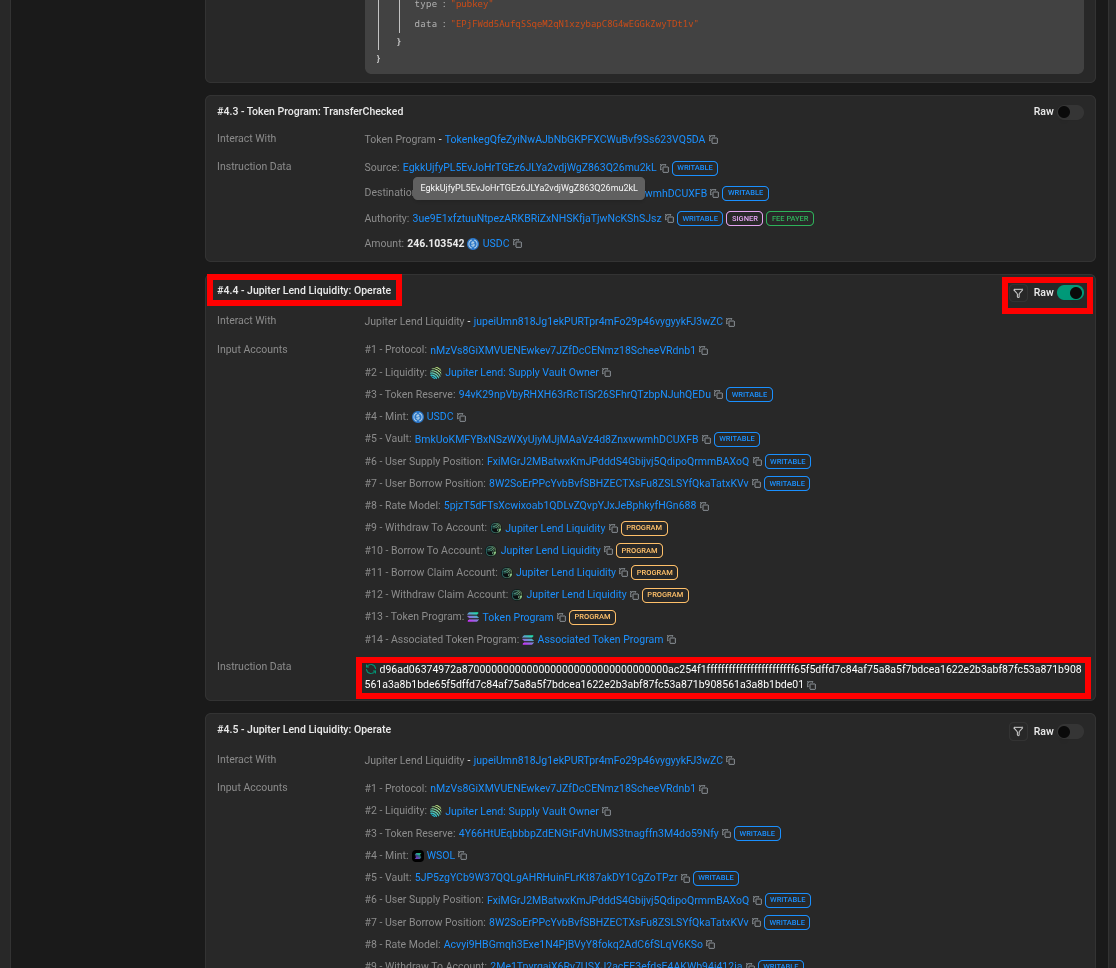Click the FEE PAYER badge on the Authority row
Screen dimensions: 1116x968
[790, 219]
